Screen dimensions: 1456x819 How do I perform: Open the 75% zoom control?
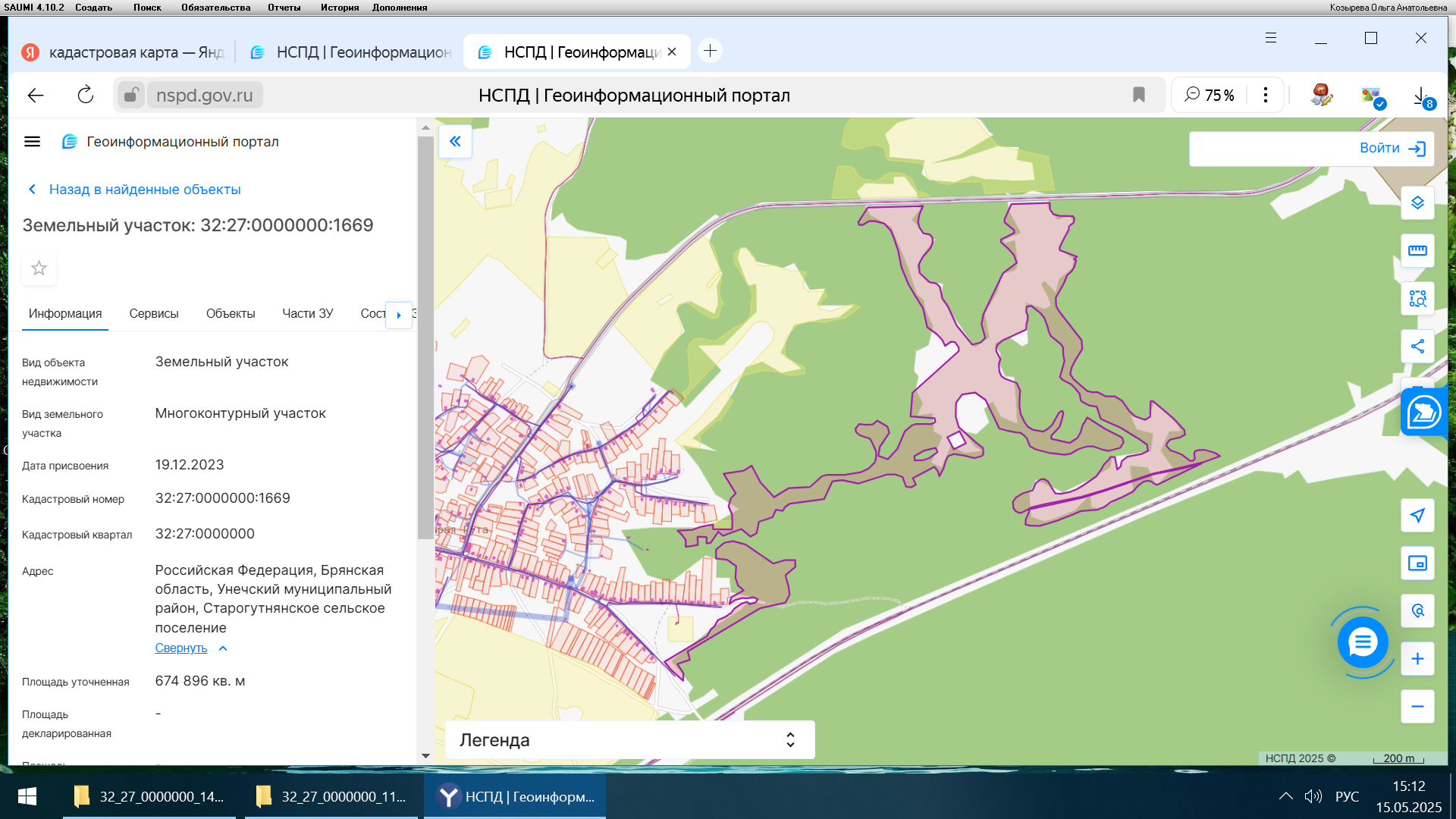pyautogui.click(x=1210, y=95)
